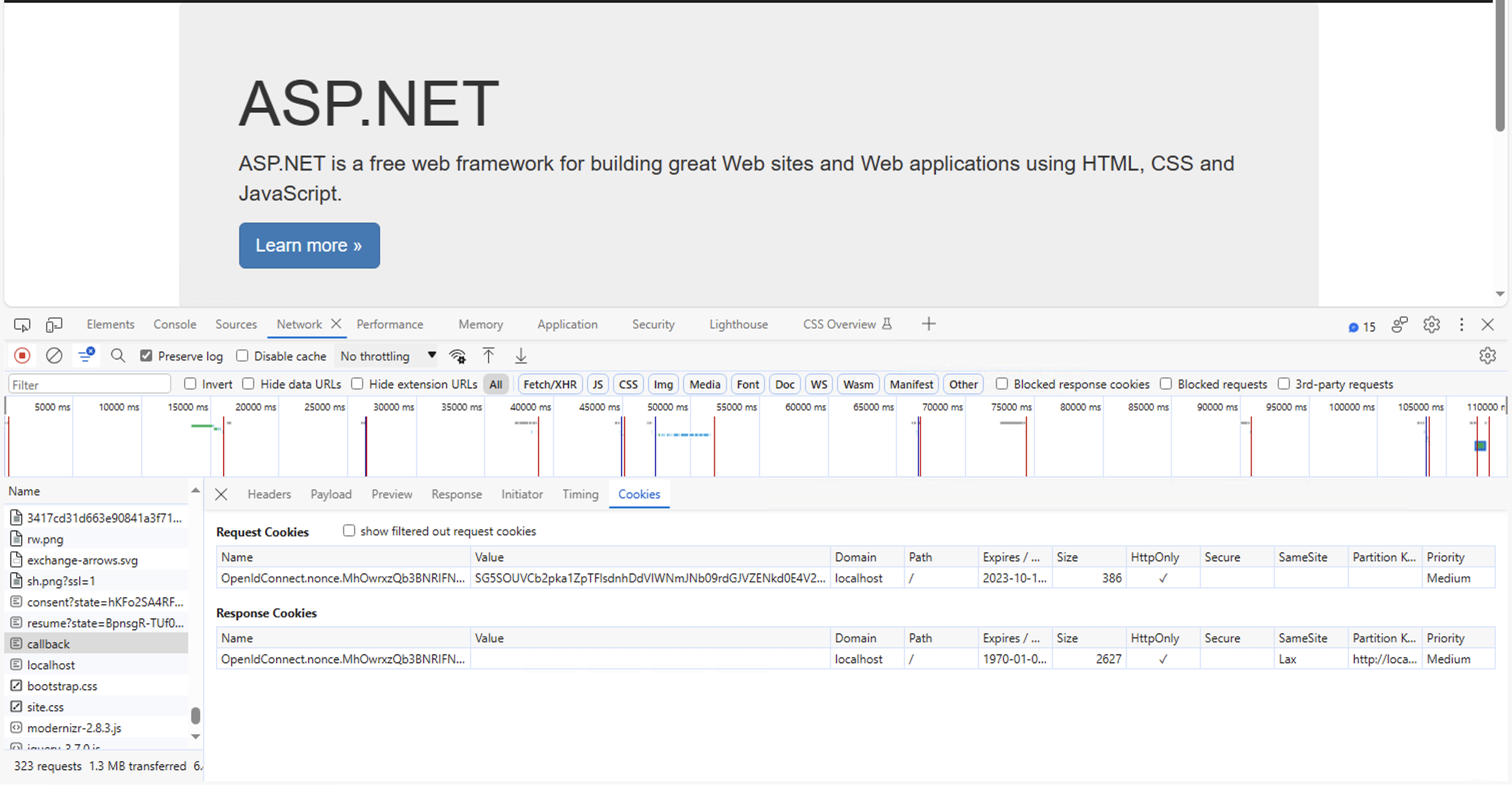Clear the network log
Viewport: 1512px width, 785px height.
54,356
